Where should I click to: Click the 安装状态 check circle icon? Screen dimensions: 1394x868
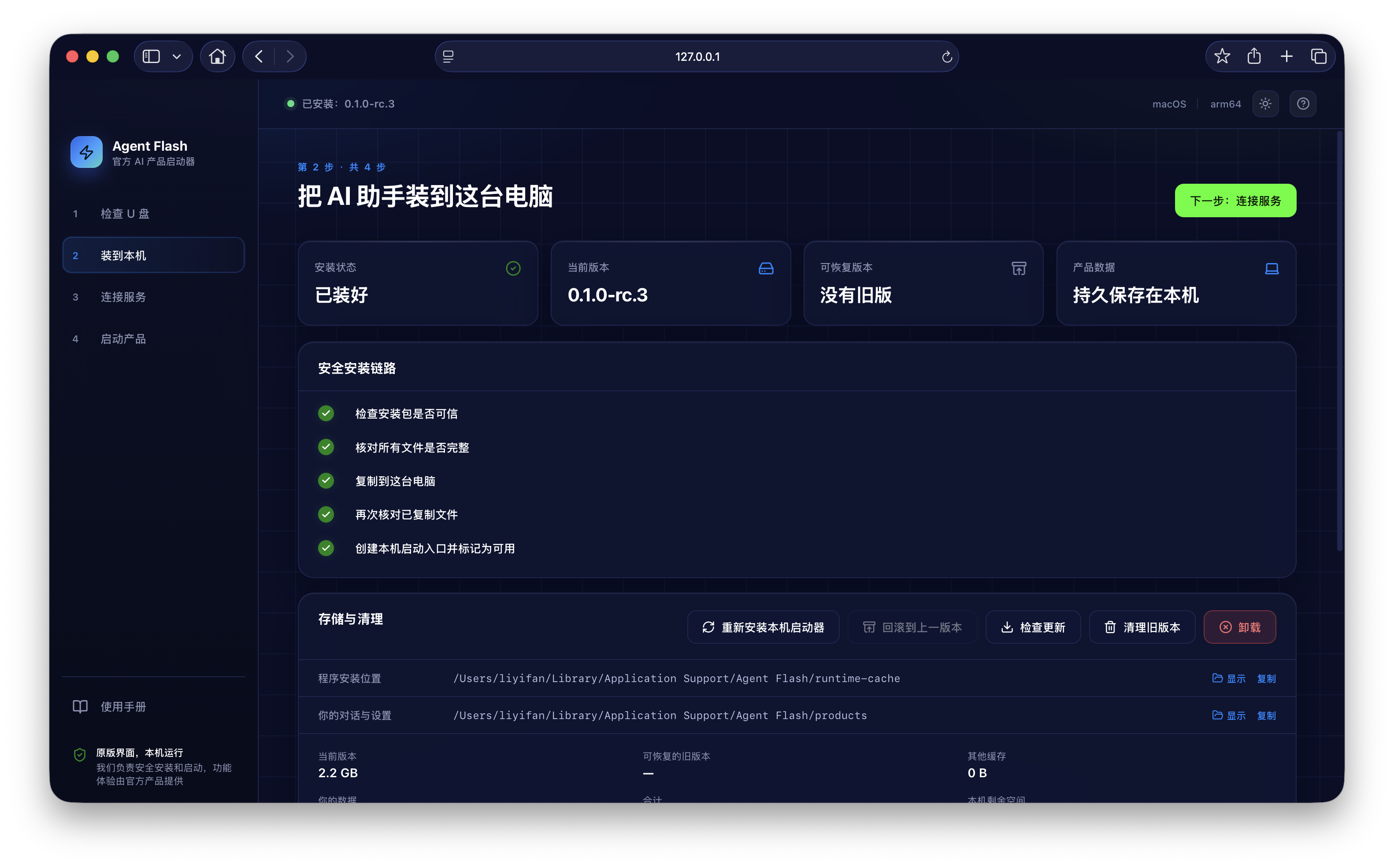pos(513,268)
